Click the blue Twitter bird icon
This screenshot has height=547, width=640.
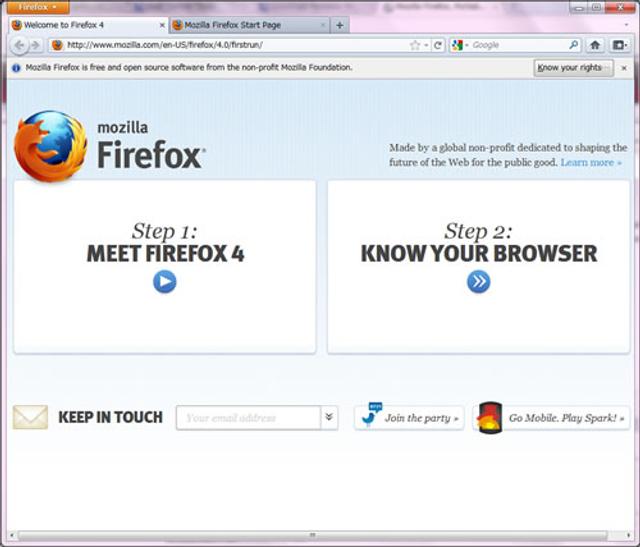tap(371, 416)
